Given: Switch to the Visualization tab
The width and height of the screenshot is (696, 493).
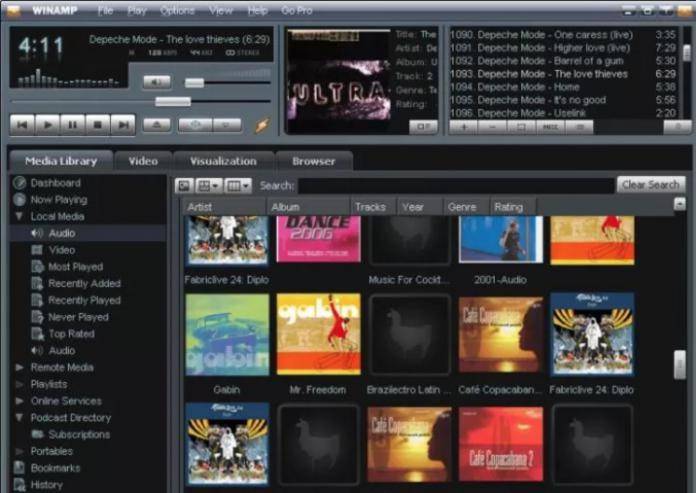Looking at the screenshot, I should tap(223, 161).
